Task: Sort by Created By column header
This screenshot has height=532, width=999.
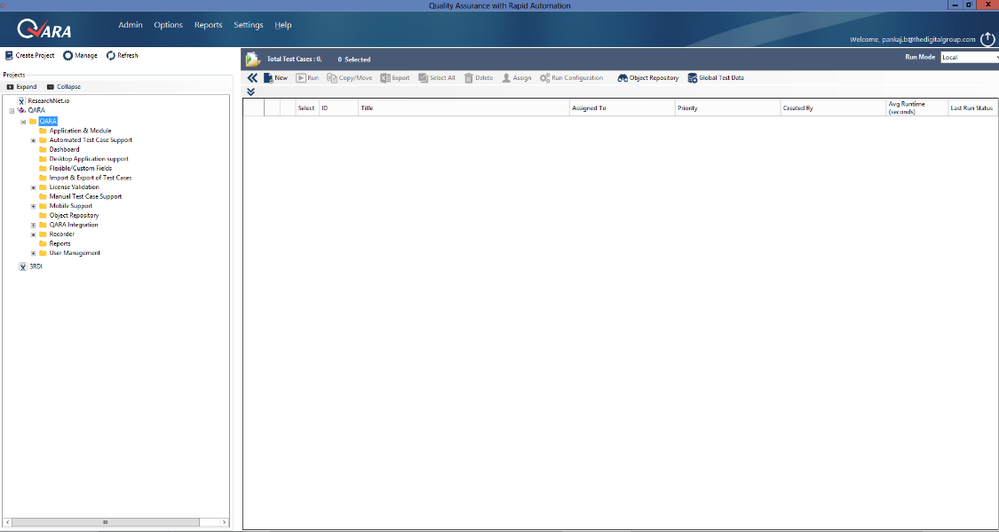Action: click(833, 108)
